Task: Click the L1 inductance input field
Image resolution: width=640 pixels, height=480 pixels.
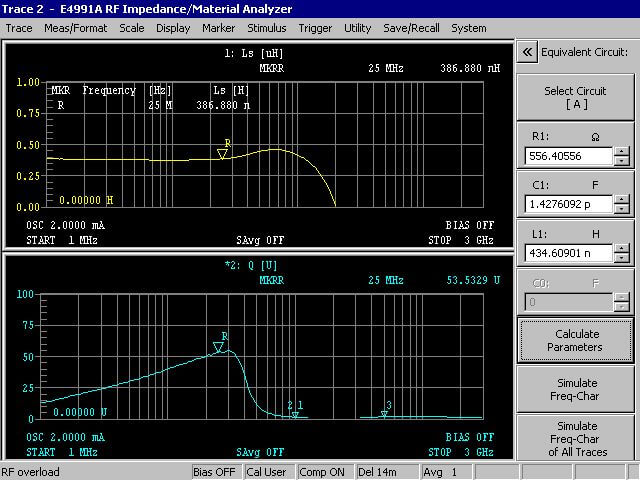Action: 567,253
